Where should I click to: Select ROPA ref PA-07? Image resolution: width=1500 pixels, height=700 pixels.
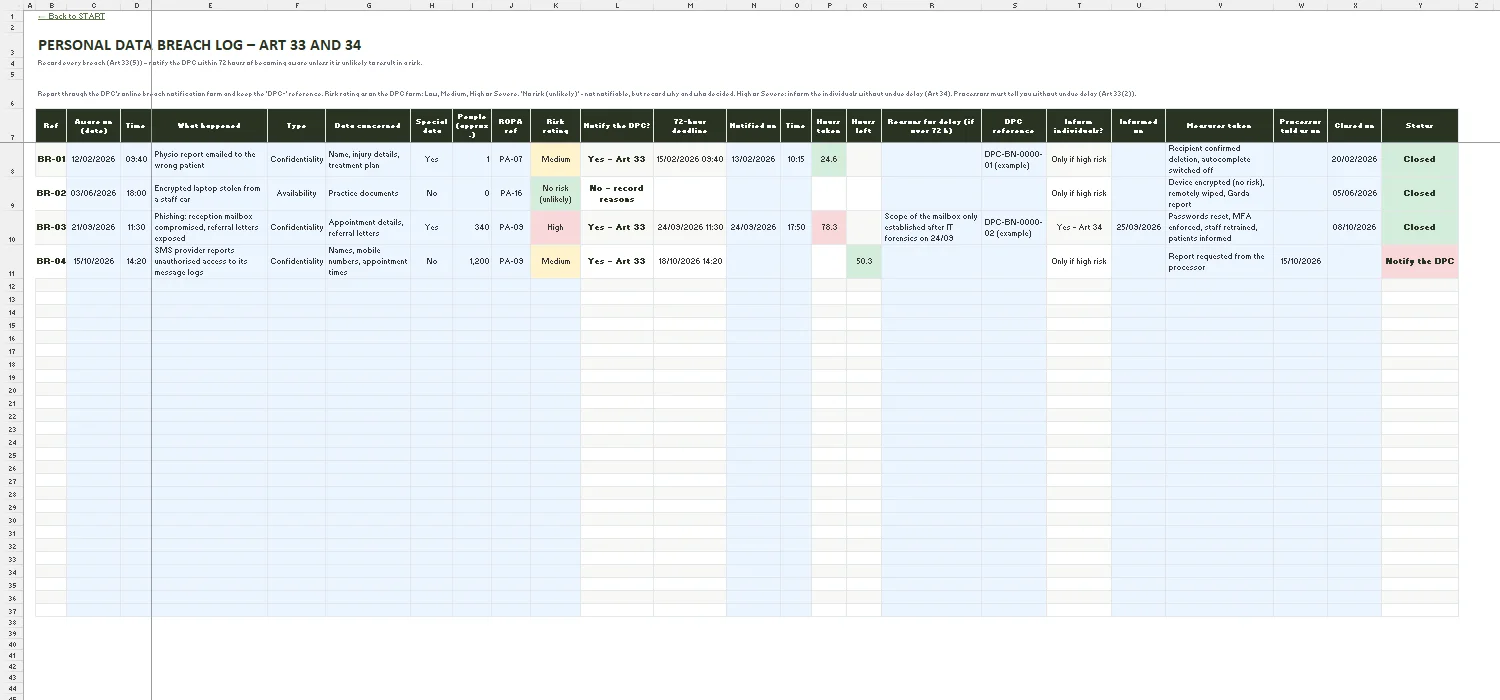pyautogui.click(x=511, y=159)
